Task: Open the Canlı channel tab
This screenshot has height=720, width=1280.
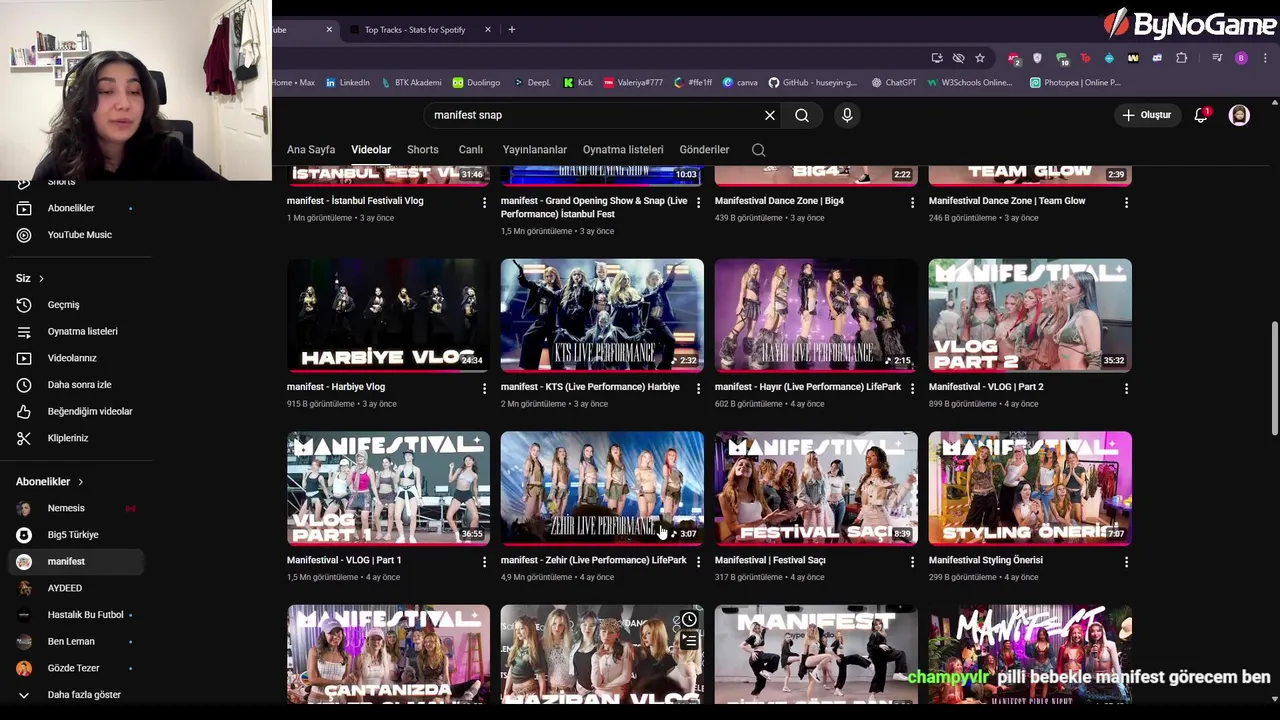Action: click(471, 150)
